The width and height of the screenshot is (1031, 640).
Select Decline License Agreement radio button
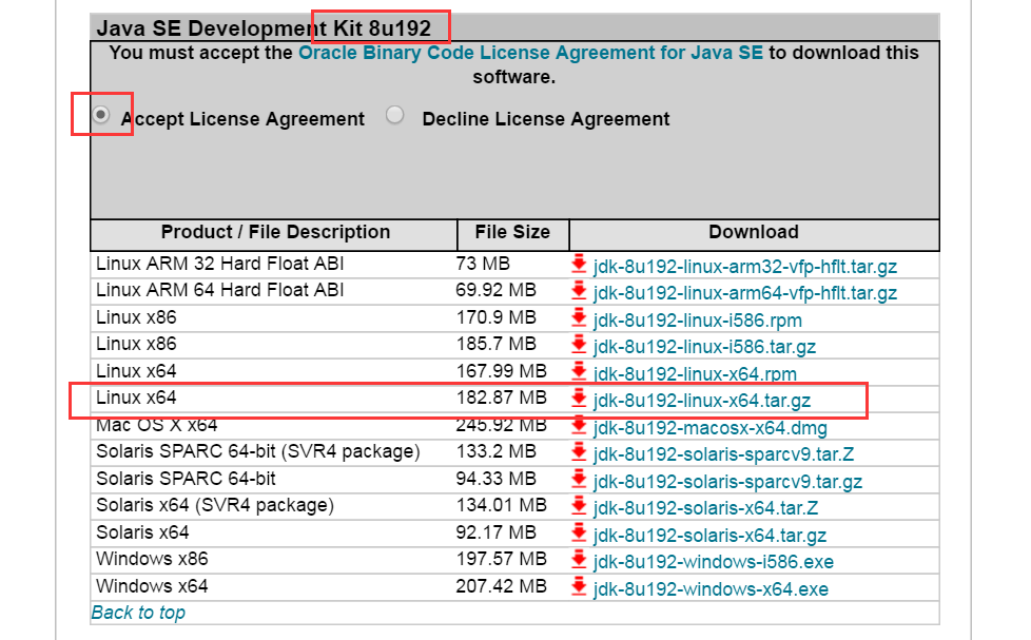(x=395, y=115)
